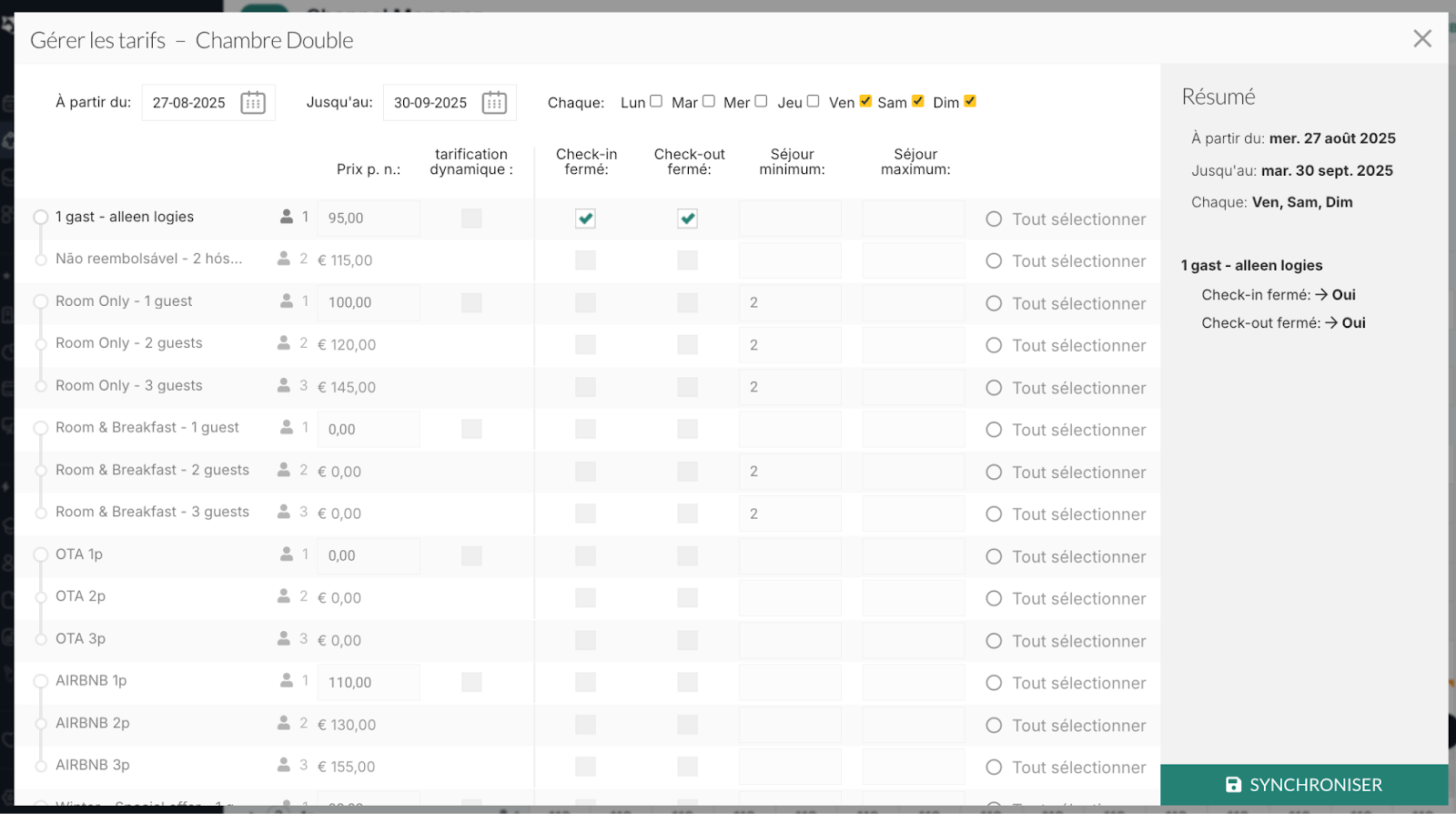Untick Check-in fermé for 1 gast - alleen logies

click(585, 219)
